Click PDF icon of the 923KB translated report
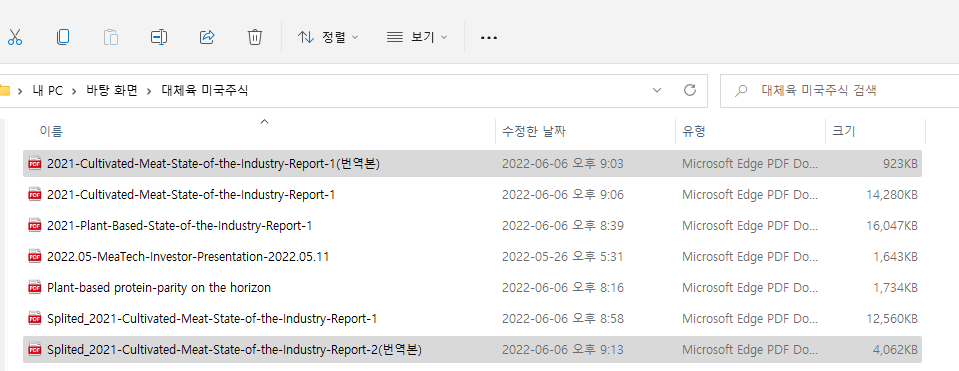Viewport: 959px width, 371px height. 35,164
